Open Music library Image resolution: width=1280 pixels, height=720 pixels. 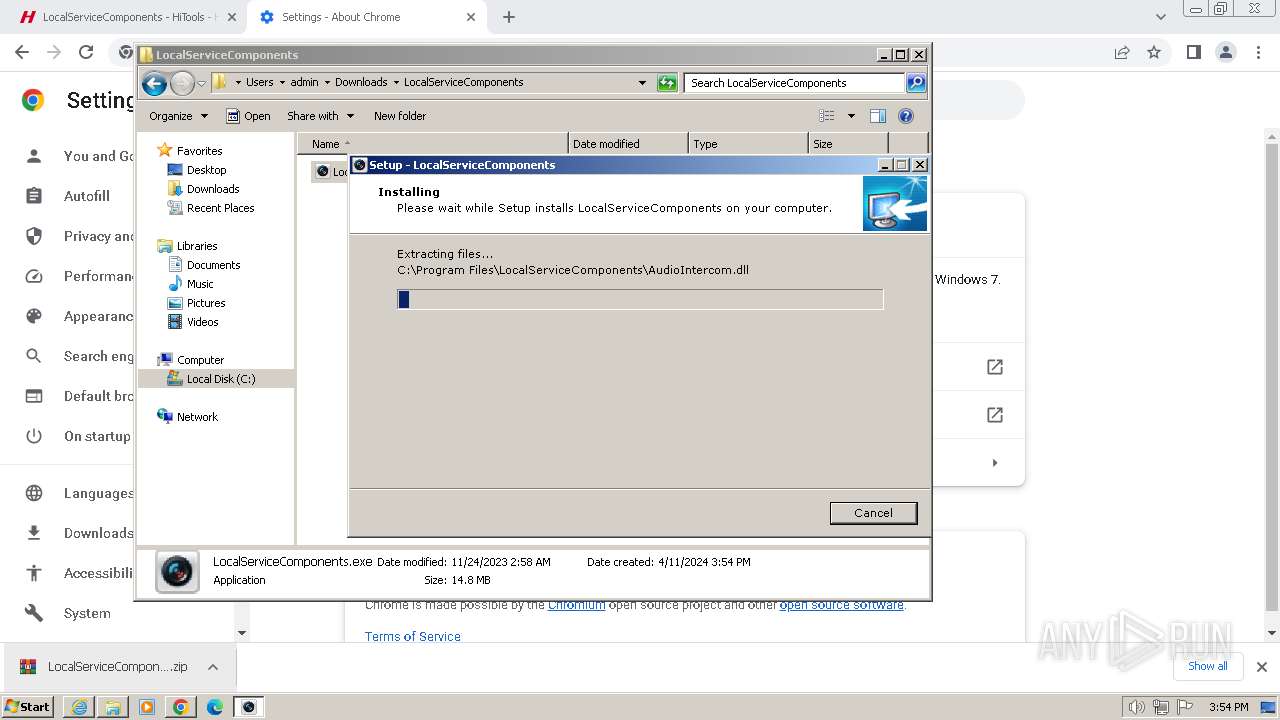(200, 284)
